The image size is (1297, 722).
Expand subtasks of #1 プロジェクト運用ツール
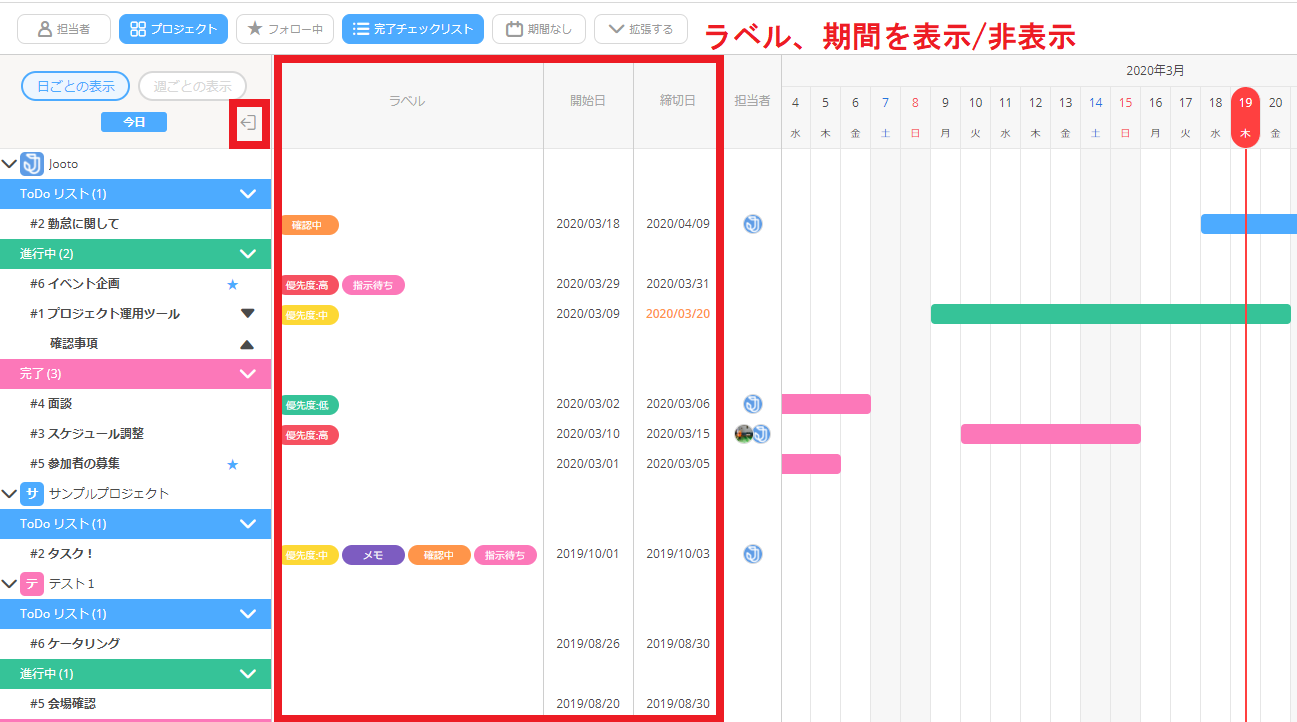pos(248,314)
